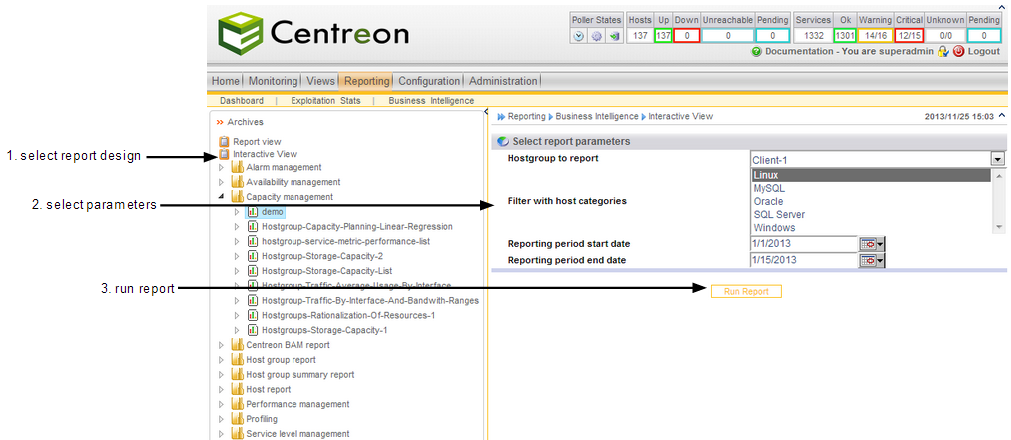Click the Centreon BAM report folder icon
The width and height of the screenshot is (1011, 440).
click(238, 345)
